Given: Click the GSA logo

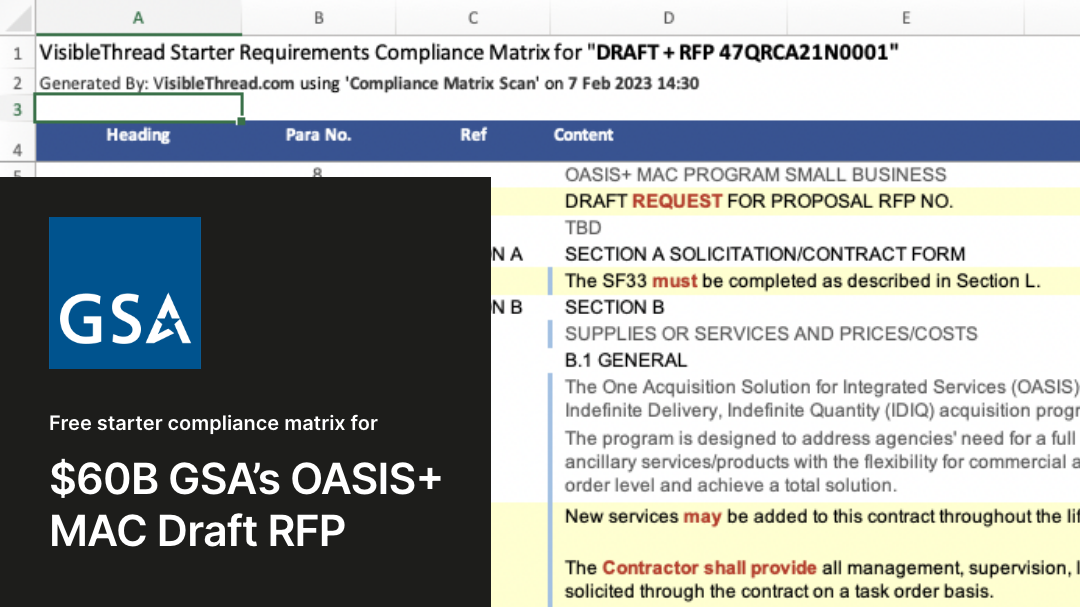Looking at the screenshot, I should pos(125,293).
